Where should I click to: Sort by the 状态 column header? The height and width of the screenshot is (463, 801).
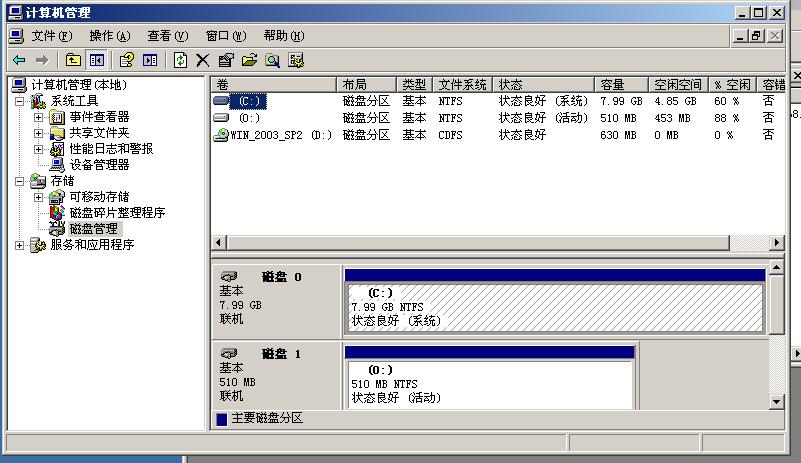tap(544, 84)
